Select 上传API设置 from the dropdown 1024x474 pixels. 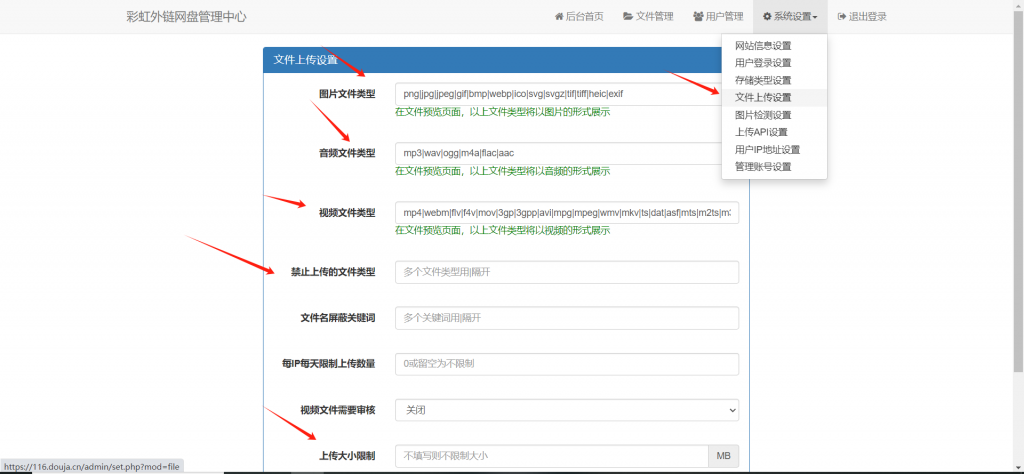click(775, 133)
